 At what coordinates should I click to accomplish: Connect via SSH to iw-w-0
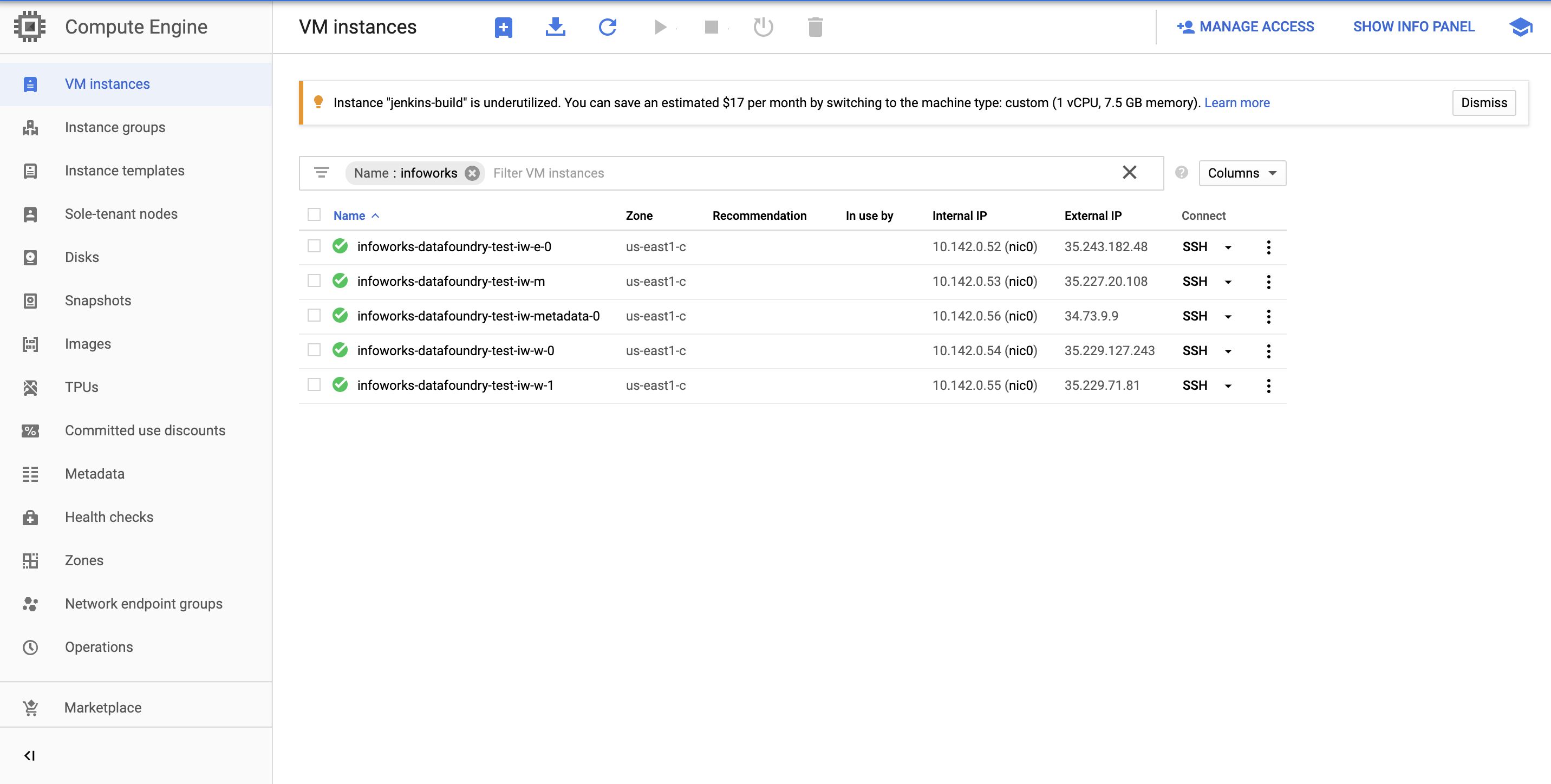(1195, 351)
